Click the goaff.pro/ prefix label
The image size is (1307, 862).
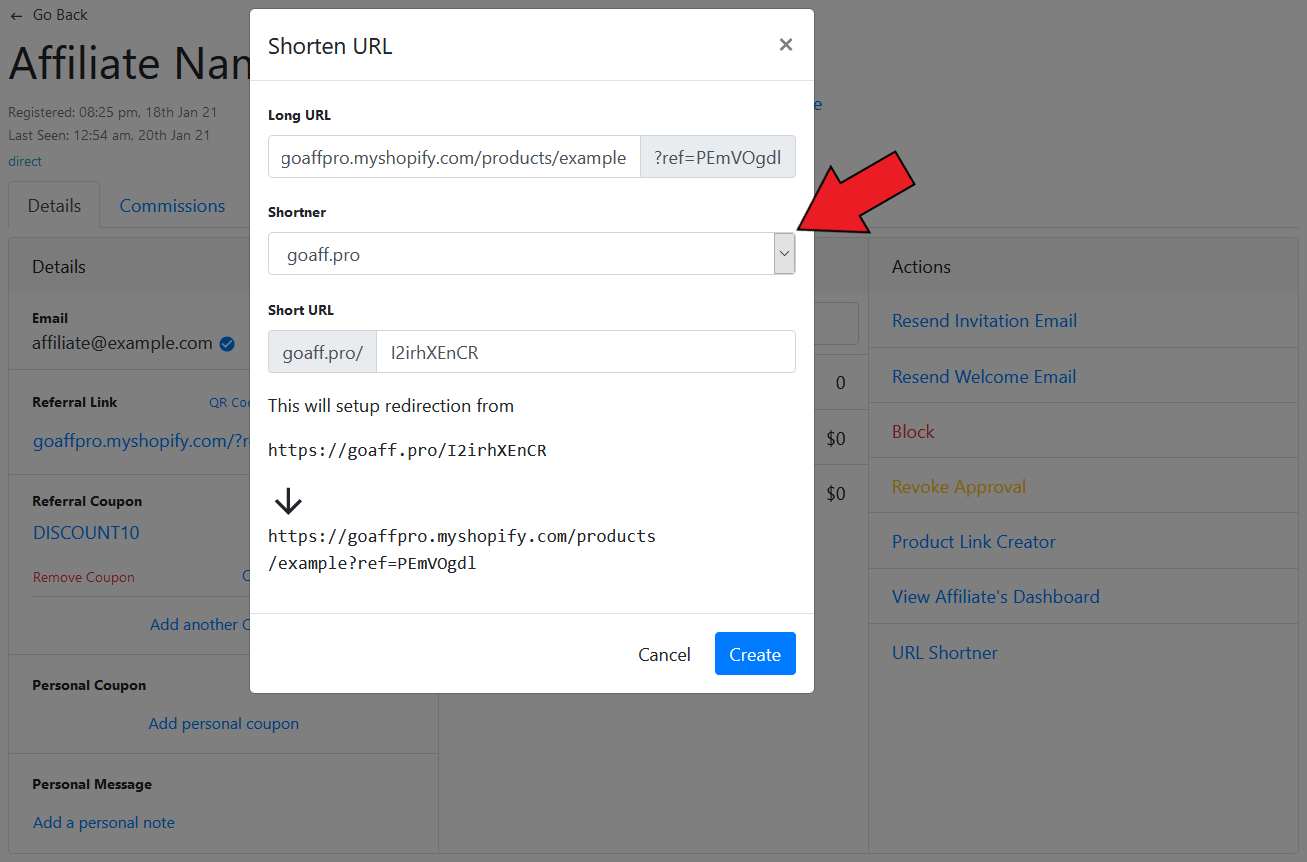(x=322, y=352)
